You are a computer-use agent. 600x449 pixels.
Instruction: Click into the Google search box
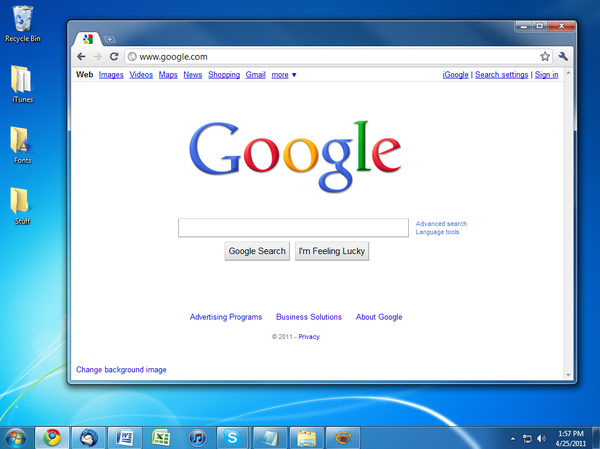[x=293, y=228]
